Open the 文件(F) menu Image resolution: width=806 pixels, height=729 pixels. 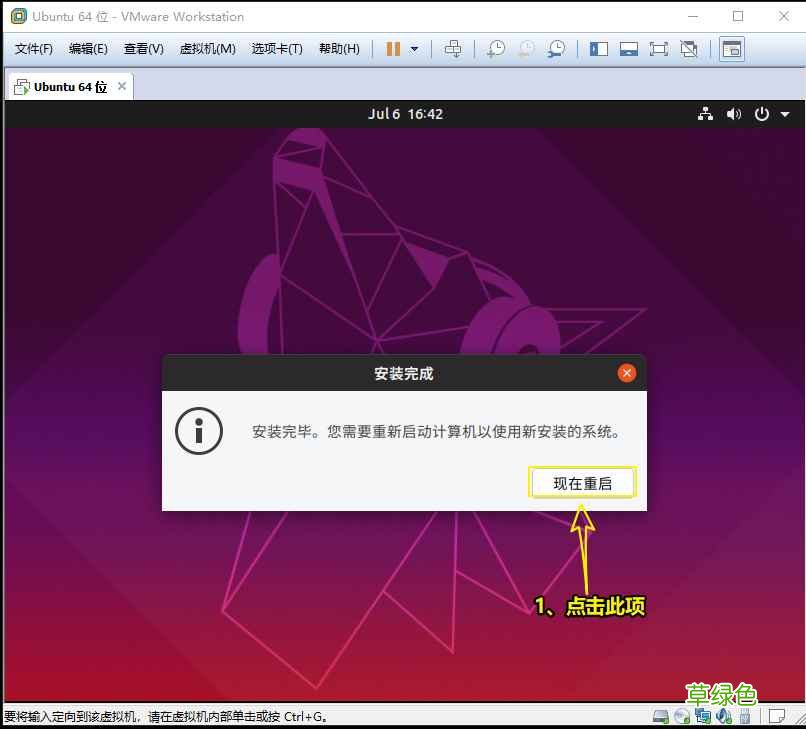pos(33,49)
